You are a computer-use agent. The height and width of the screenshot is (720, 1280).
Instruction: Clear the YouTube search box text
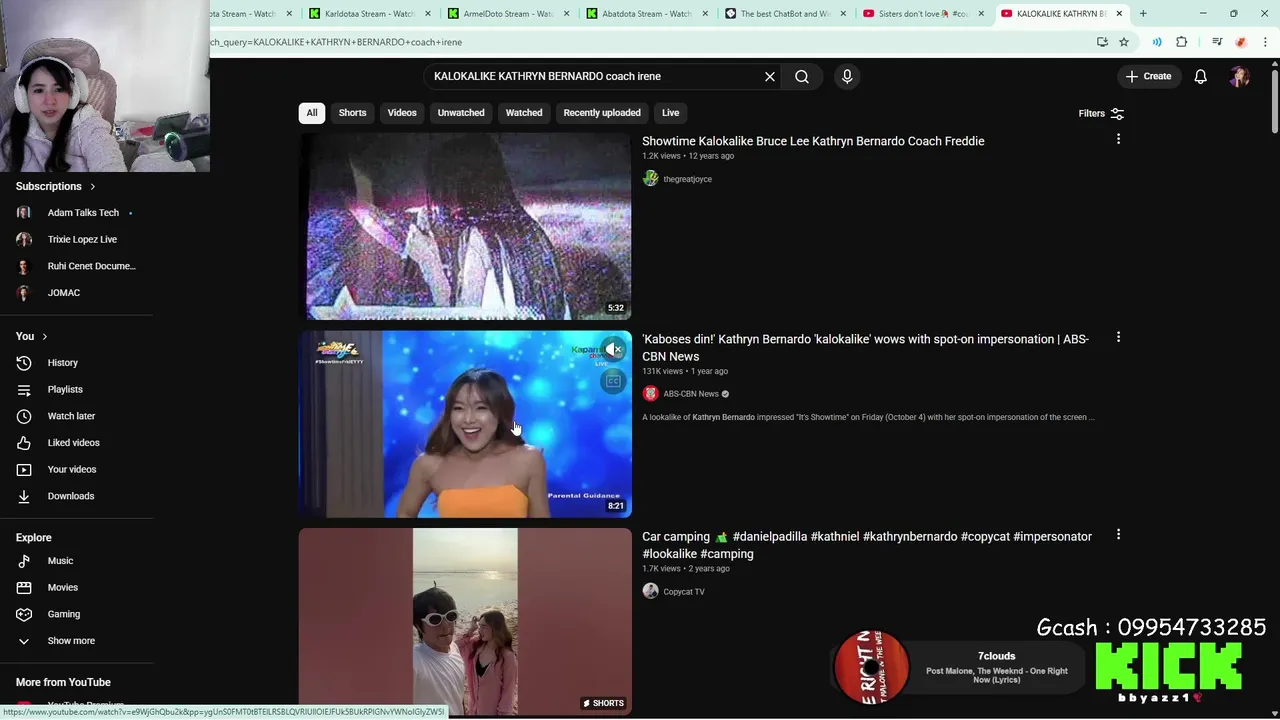[770, 76]
